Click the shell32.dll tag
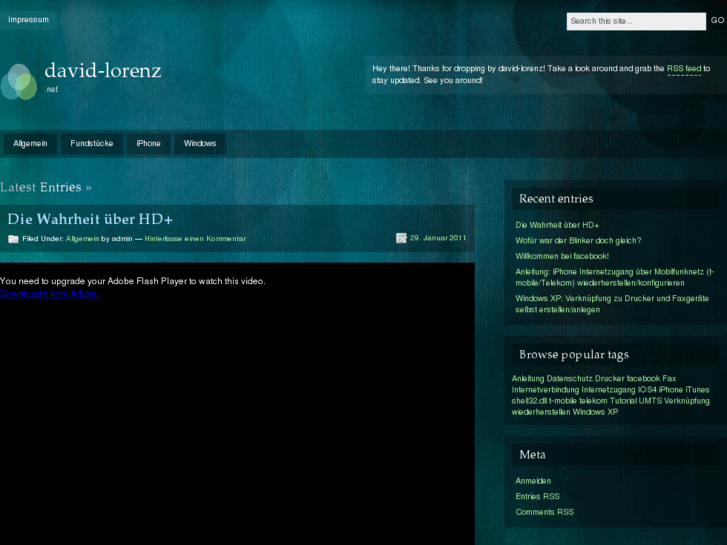 529,401
